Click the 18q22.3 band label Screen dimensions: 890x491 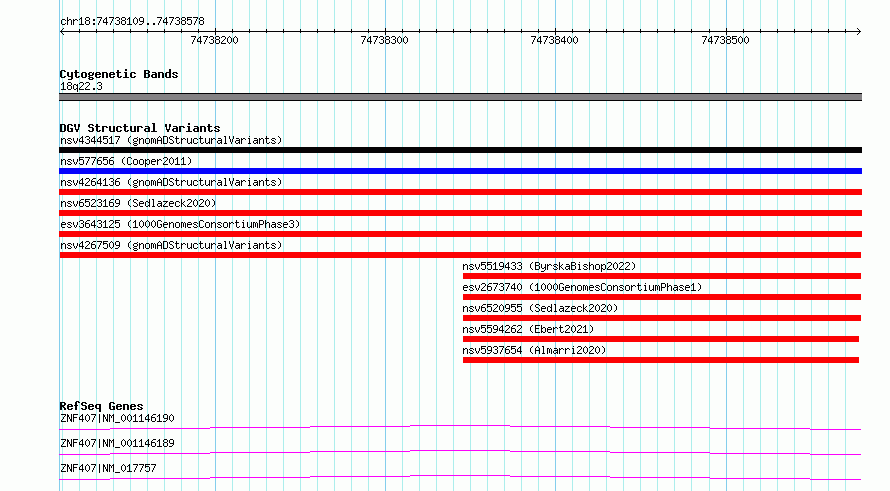point(81,86)
